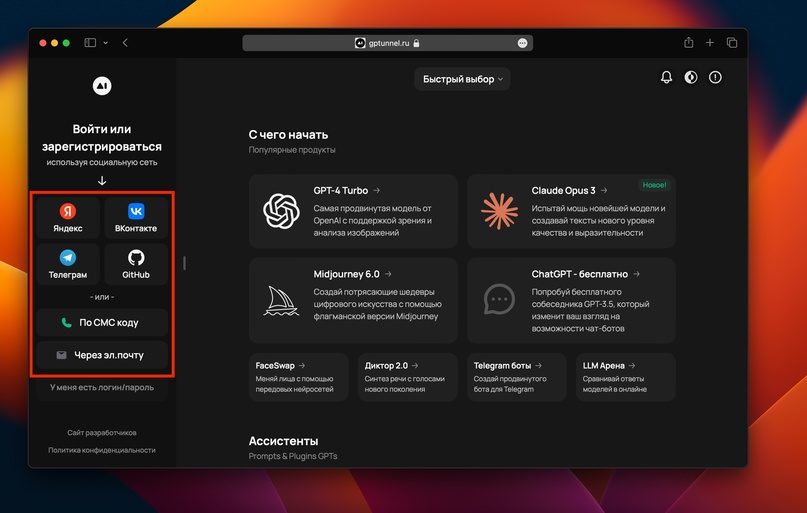Click У меня есть логин/пароль
The image size is (807, 513).
click(102, 387)
